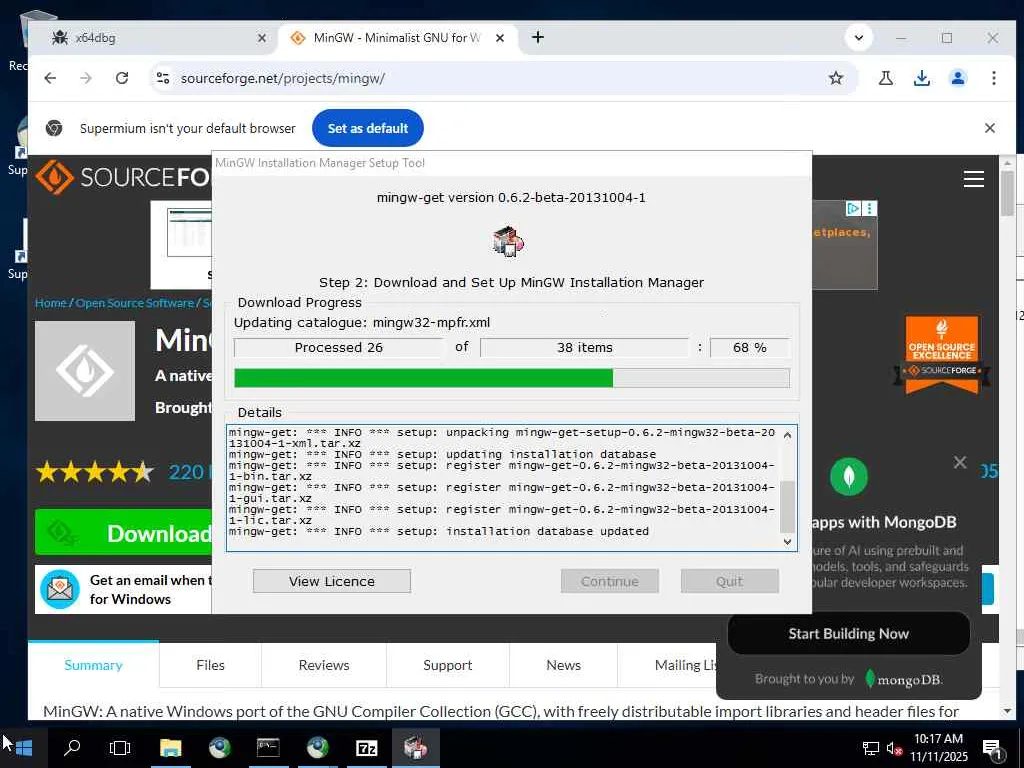Click Set as default button

(368, 129)
